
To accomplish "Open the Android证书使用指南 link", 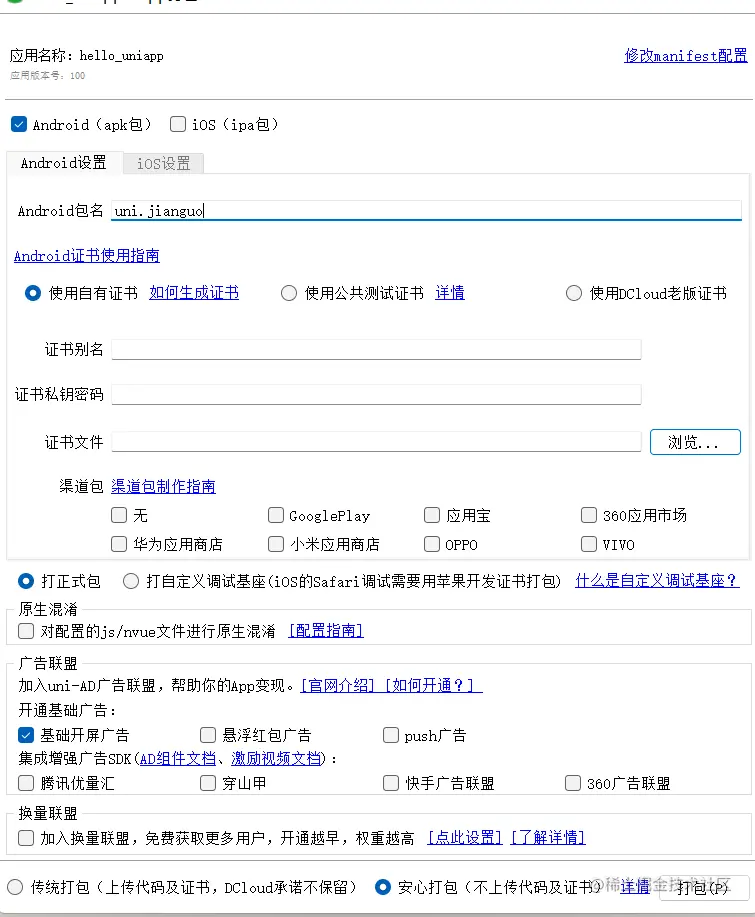I will pyautogui.click(x=87, y=256).
